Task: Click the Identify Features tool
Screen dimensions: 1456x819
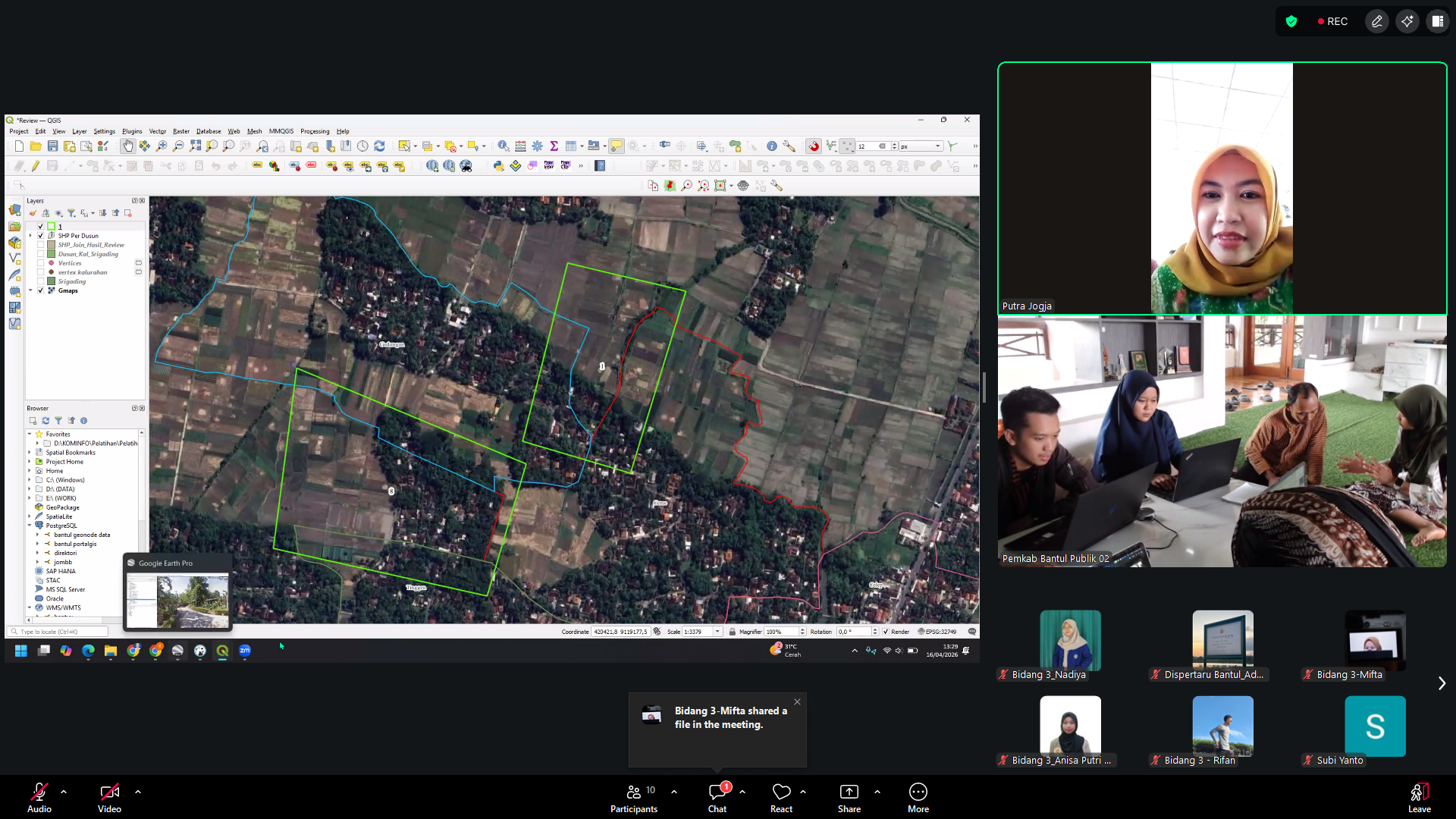Action: [503, 146]
